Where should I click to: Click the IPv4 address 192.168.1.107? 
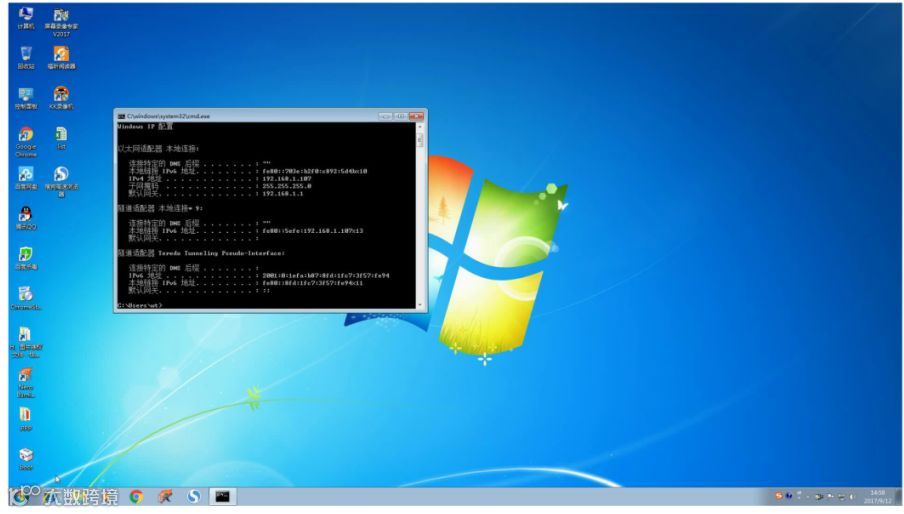(x=287, y=179)
